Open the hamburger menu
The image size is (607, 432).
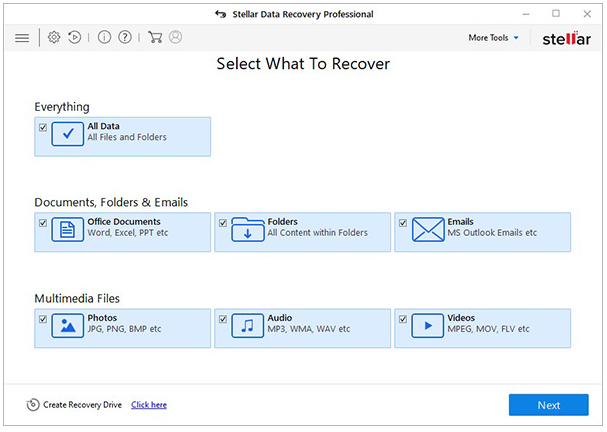[x=22, y=38]
